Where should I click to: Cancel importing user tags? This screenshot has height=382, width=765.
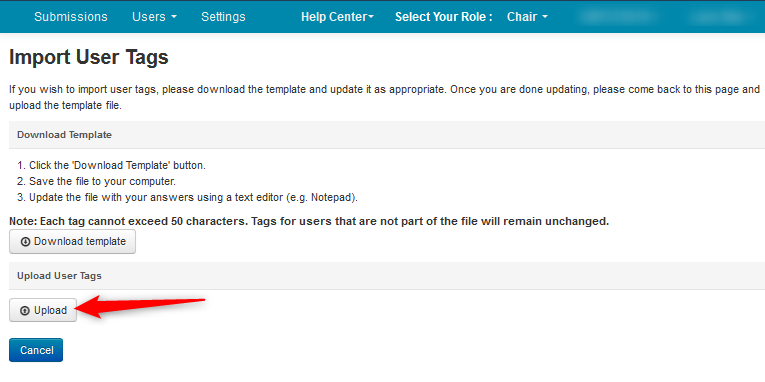(36, 350)
